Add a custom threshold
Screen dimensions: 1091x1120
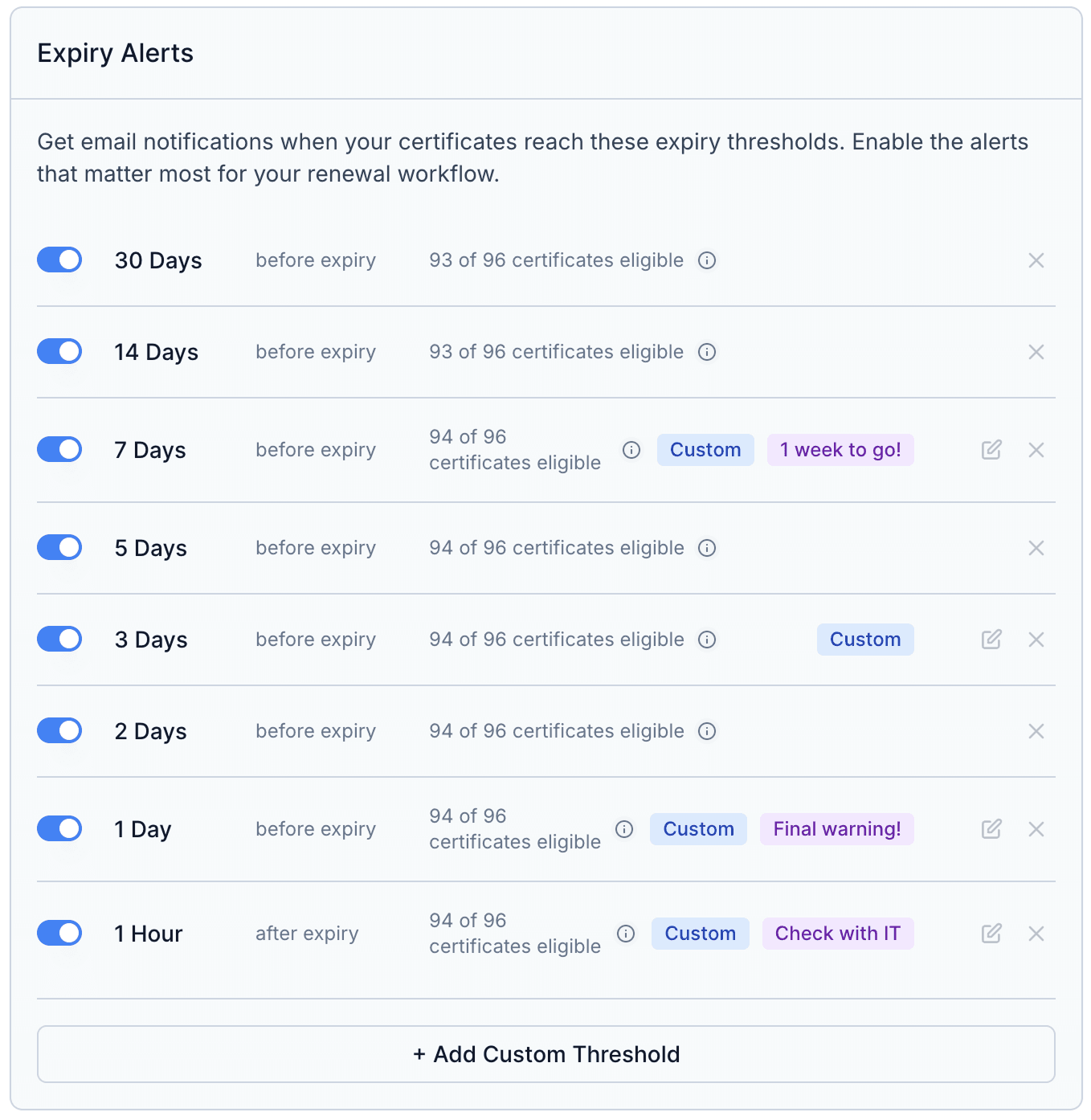pyautogui.click(x=546, y=1054)
